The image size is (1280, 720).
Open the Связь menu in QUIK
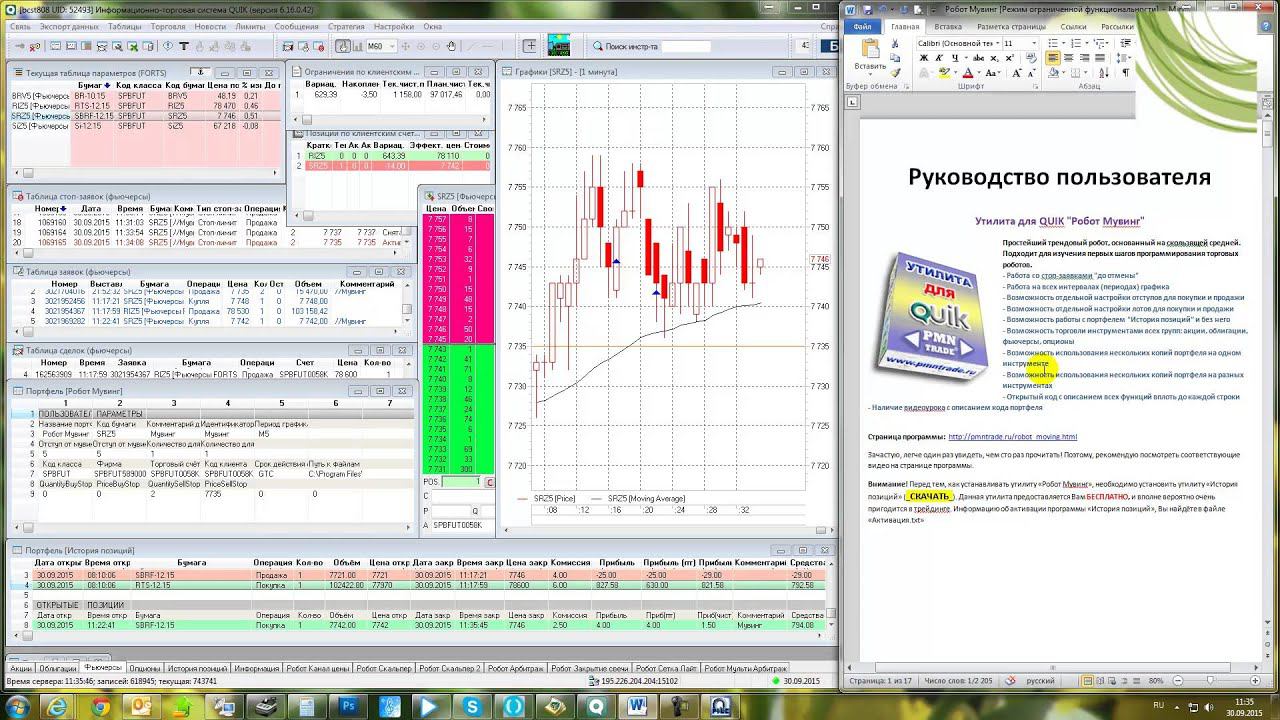point(20,26)
